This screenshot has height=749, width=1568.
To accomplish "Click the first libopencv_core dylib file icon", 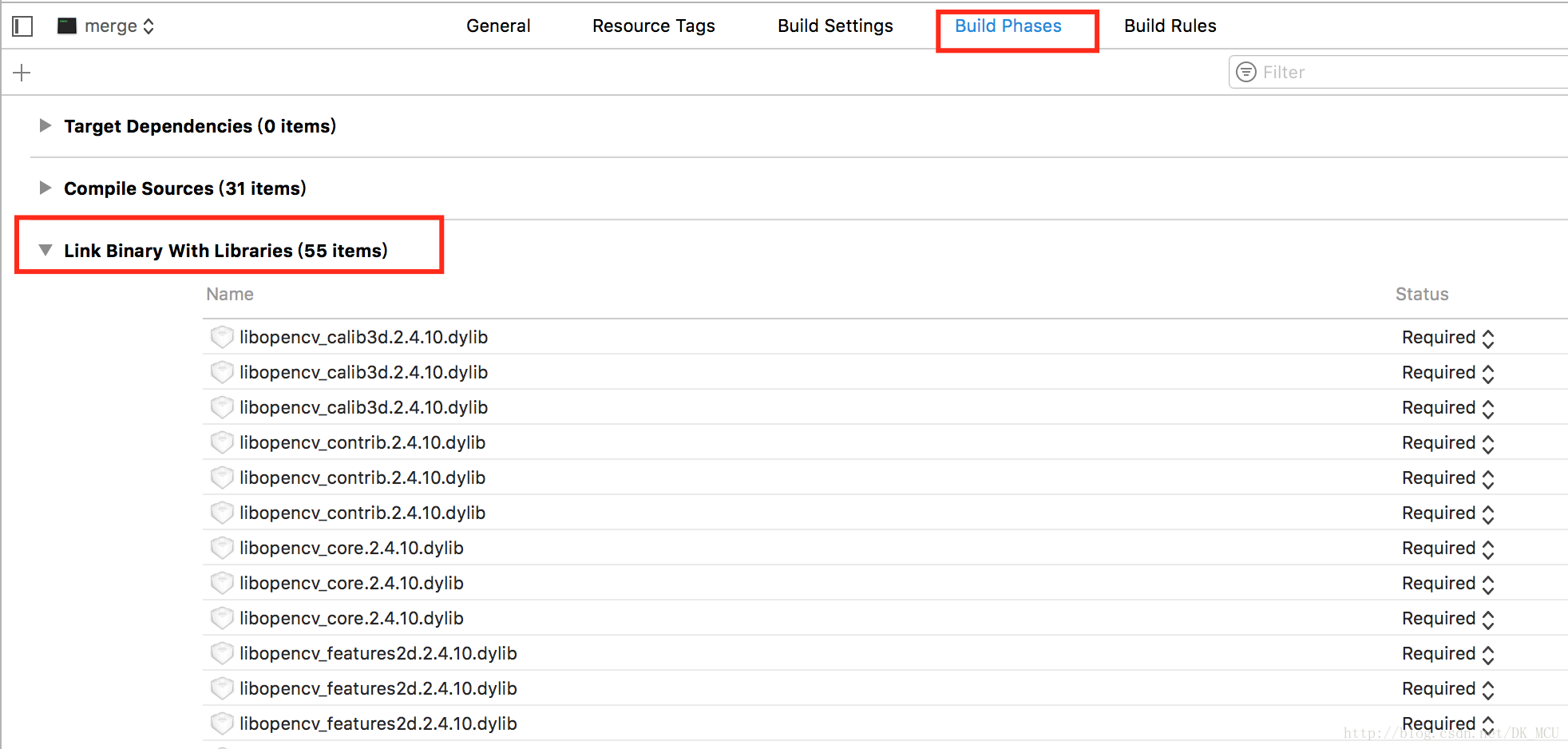I will [x=222, y=548].
